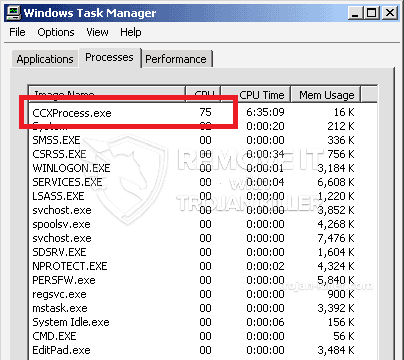Image resolution: width=404 pixels, height=360 pixels.
Task: Maximize the Task Manager window
Action: click(372, 13)
